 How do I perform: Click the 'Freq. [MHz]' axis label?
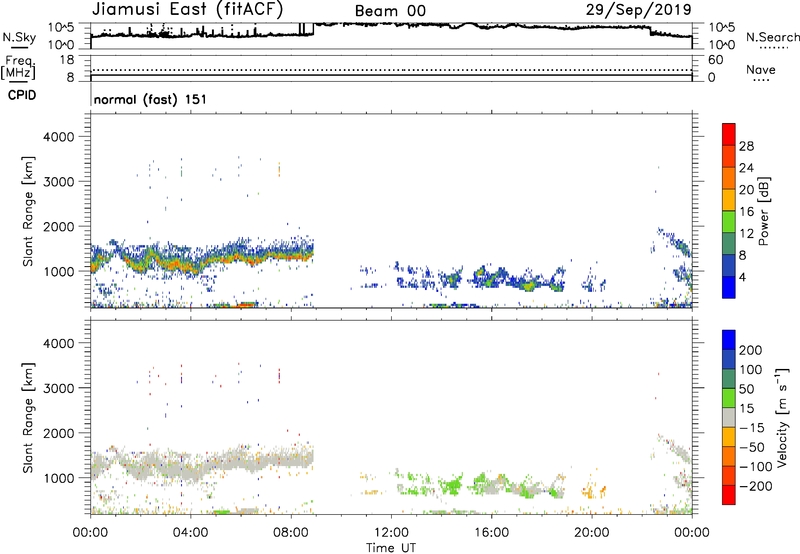18,68
